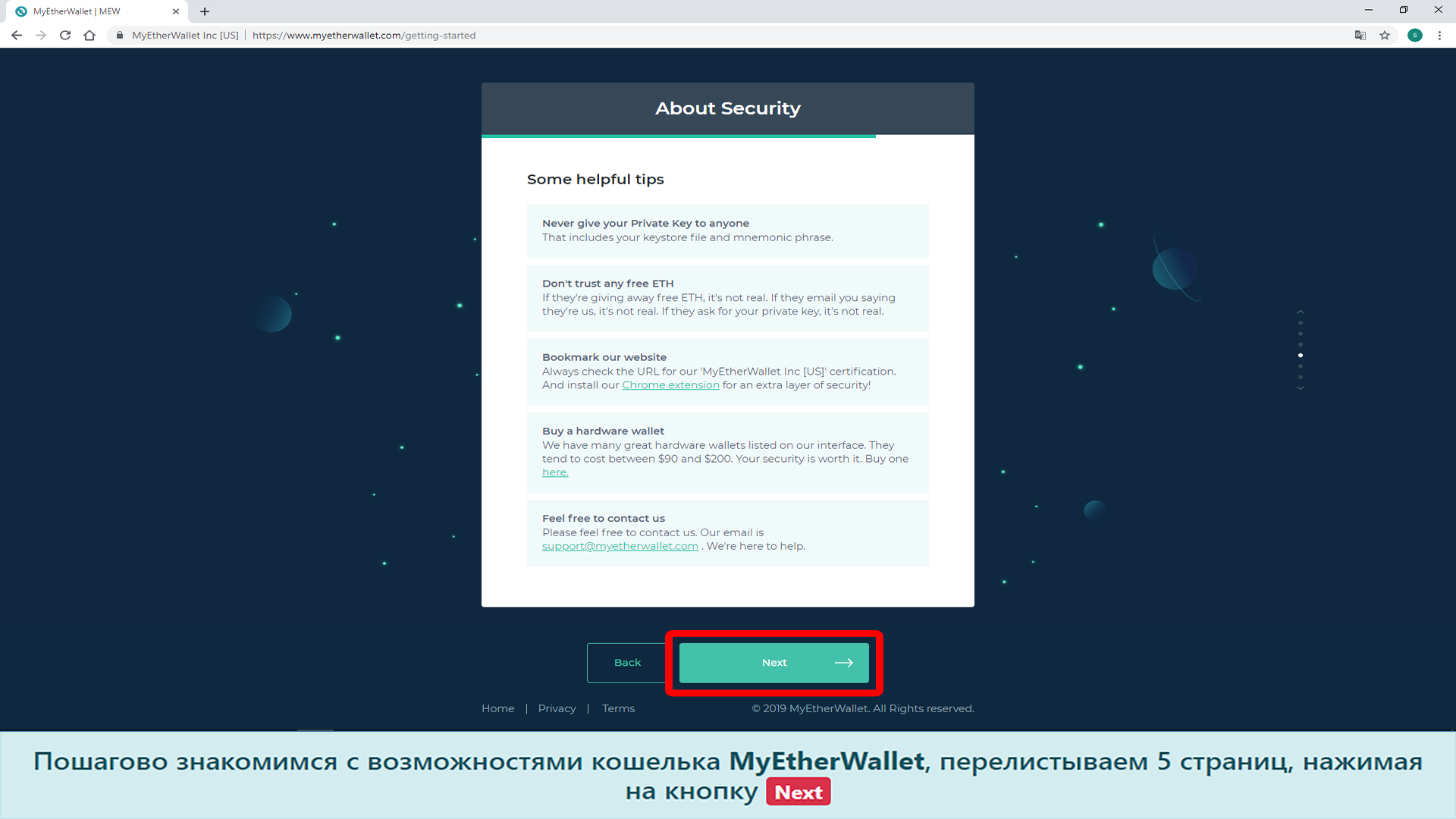Viewport: 1456px width, 819px height.
Task: Open the Google Translate icon
Action: click(x=1360, y=35)
